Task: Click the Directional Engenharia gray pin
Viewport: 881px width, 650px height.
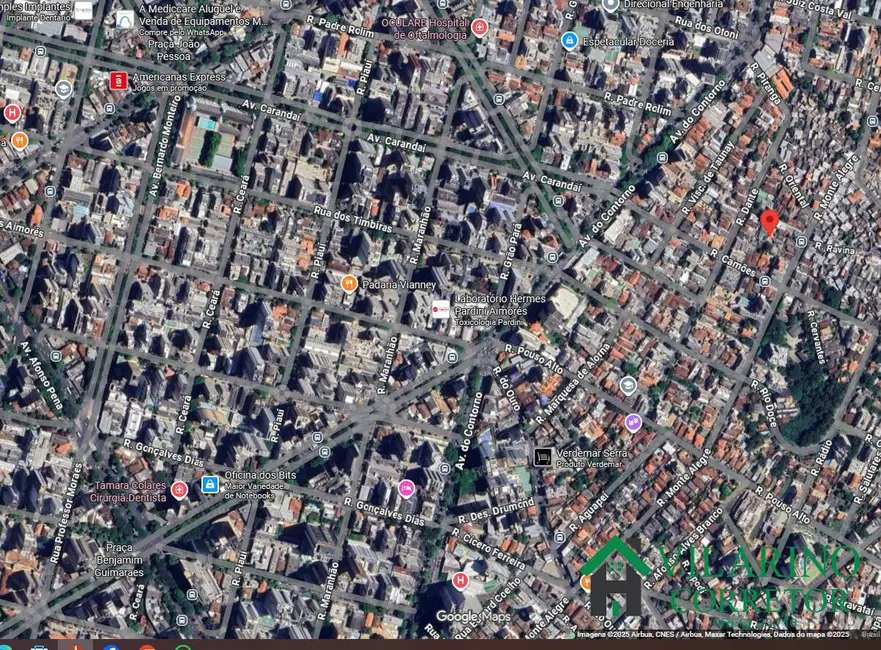Action: tap(611, 5)
